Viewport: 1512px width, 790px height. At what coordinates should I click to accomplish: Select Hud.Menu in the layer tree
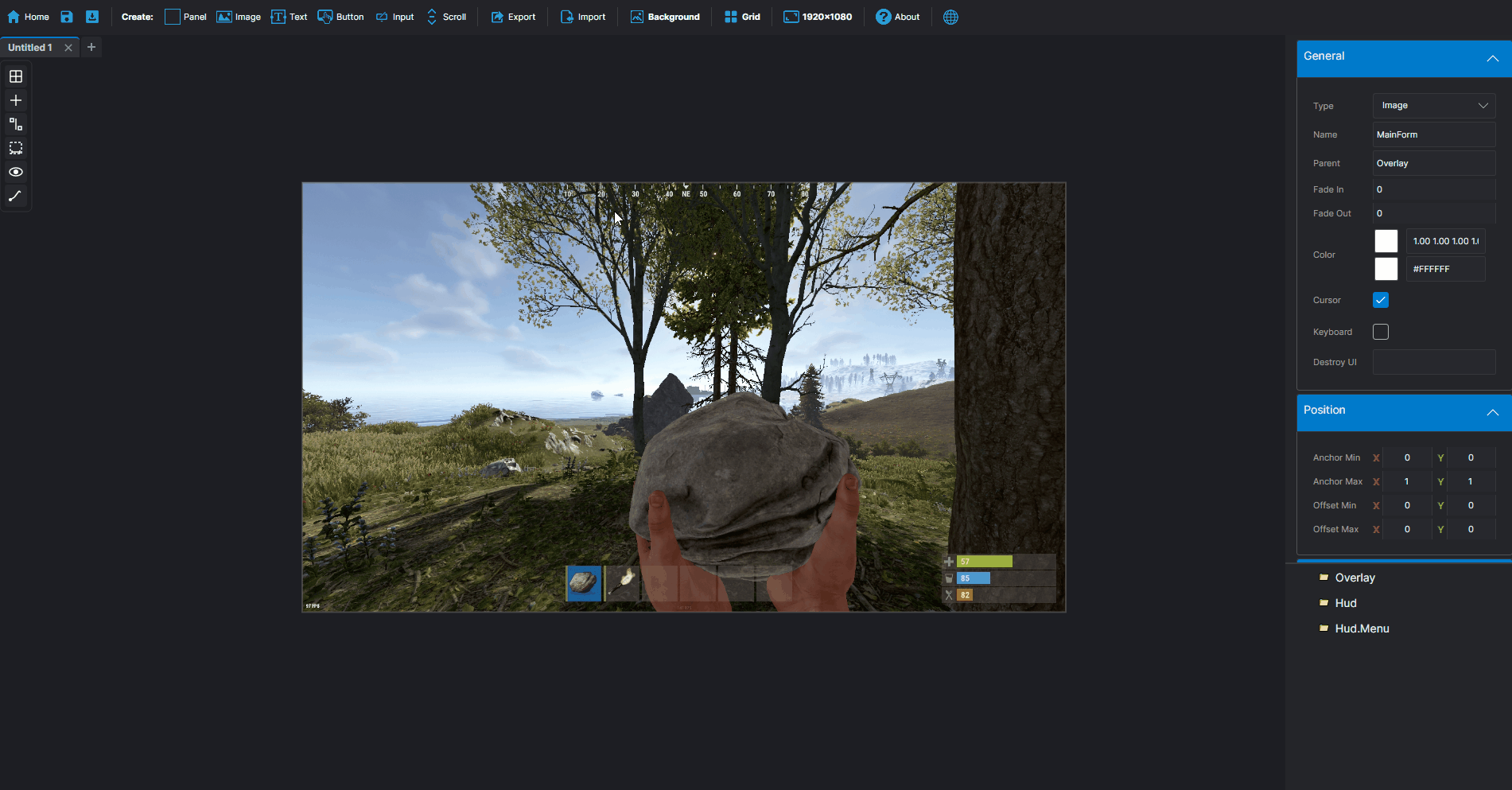click(1362, 628)
